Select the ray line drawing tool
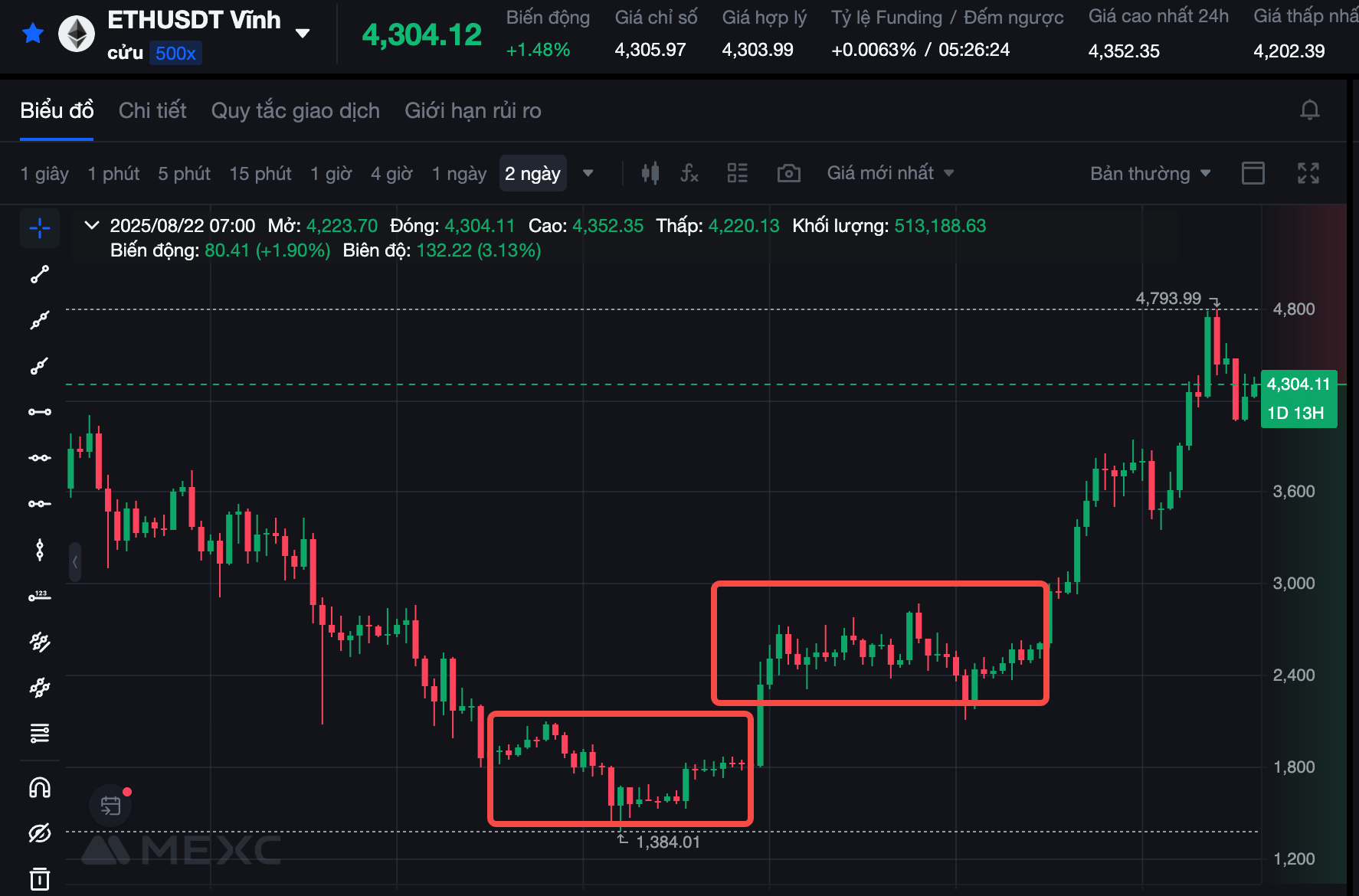 click(x=40, y=366)
